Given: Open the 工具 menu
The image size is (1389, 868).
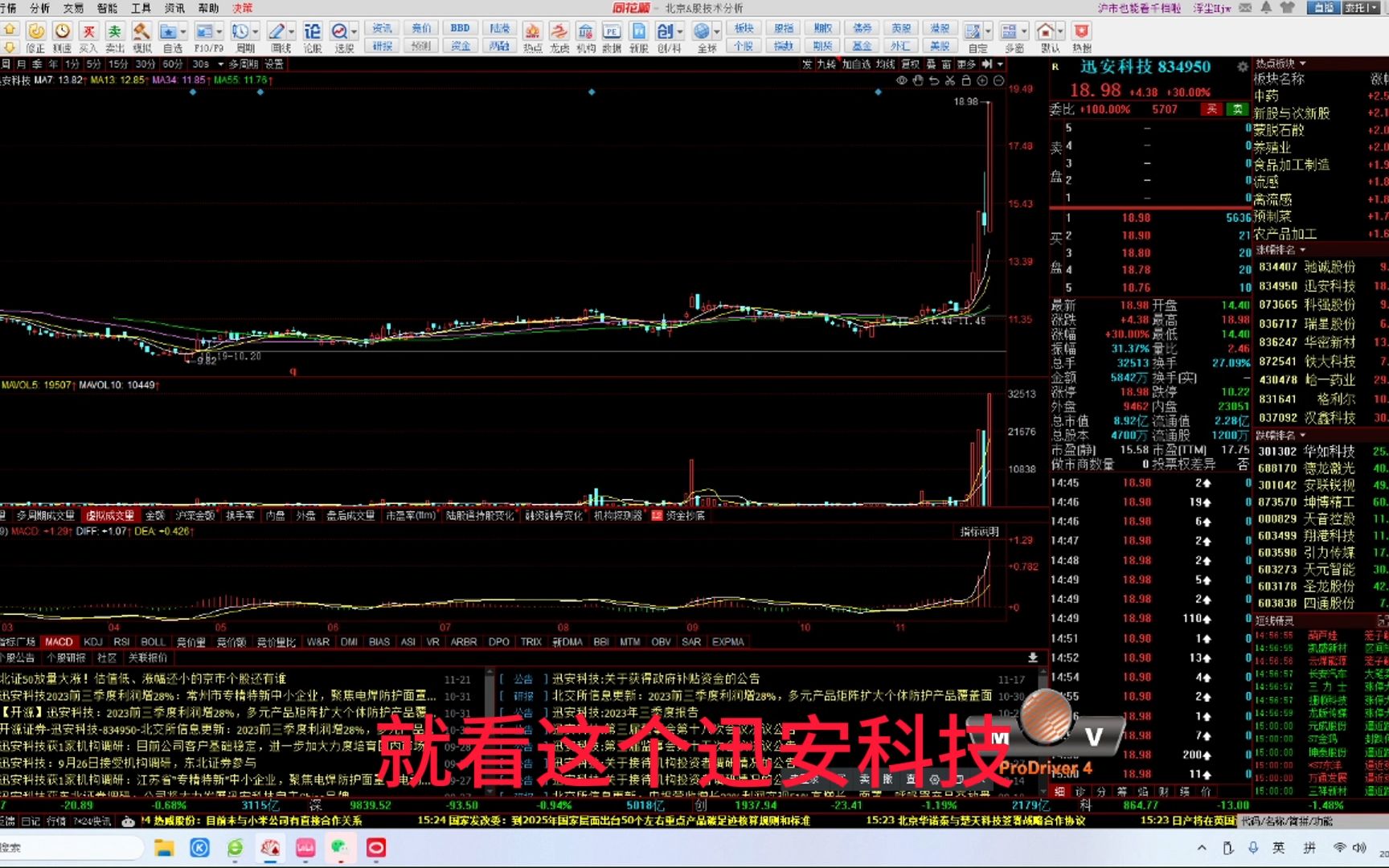Looking at the screenshot, I should click(x=141, y=7).
